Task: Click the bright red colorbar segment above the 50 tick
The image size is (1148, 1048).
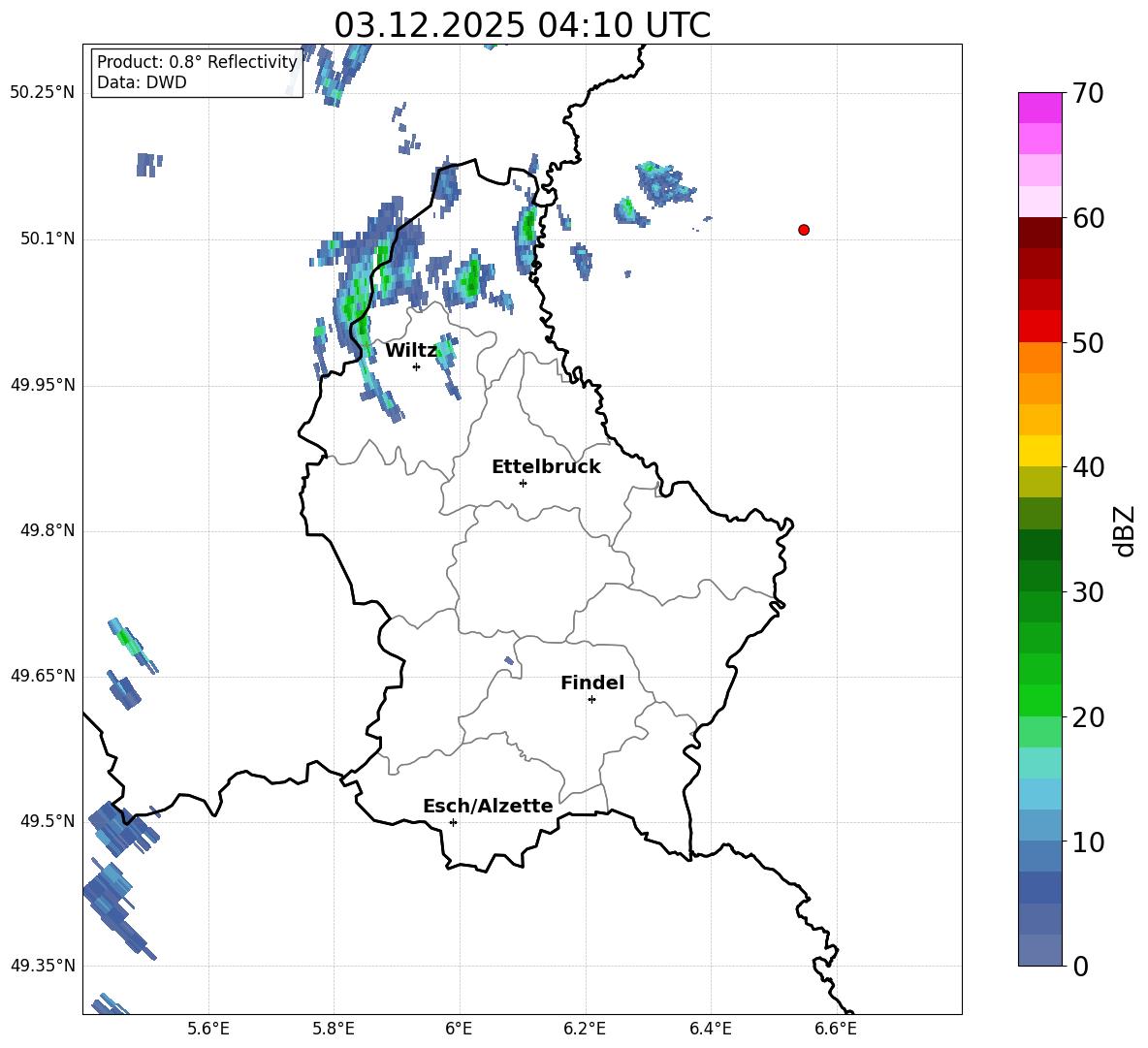Action: (x=1039, y=327)
